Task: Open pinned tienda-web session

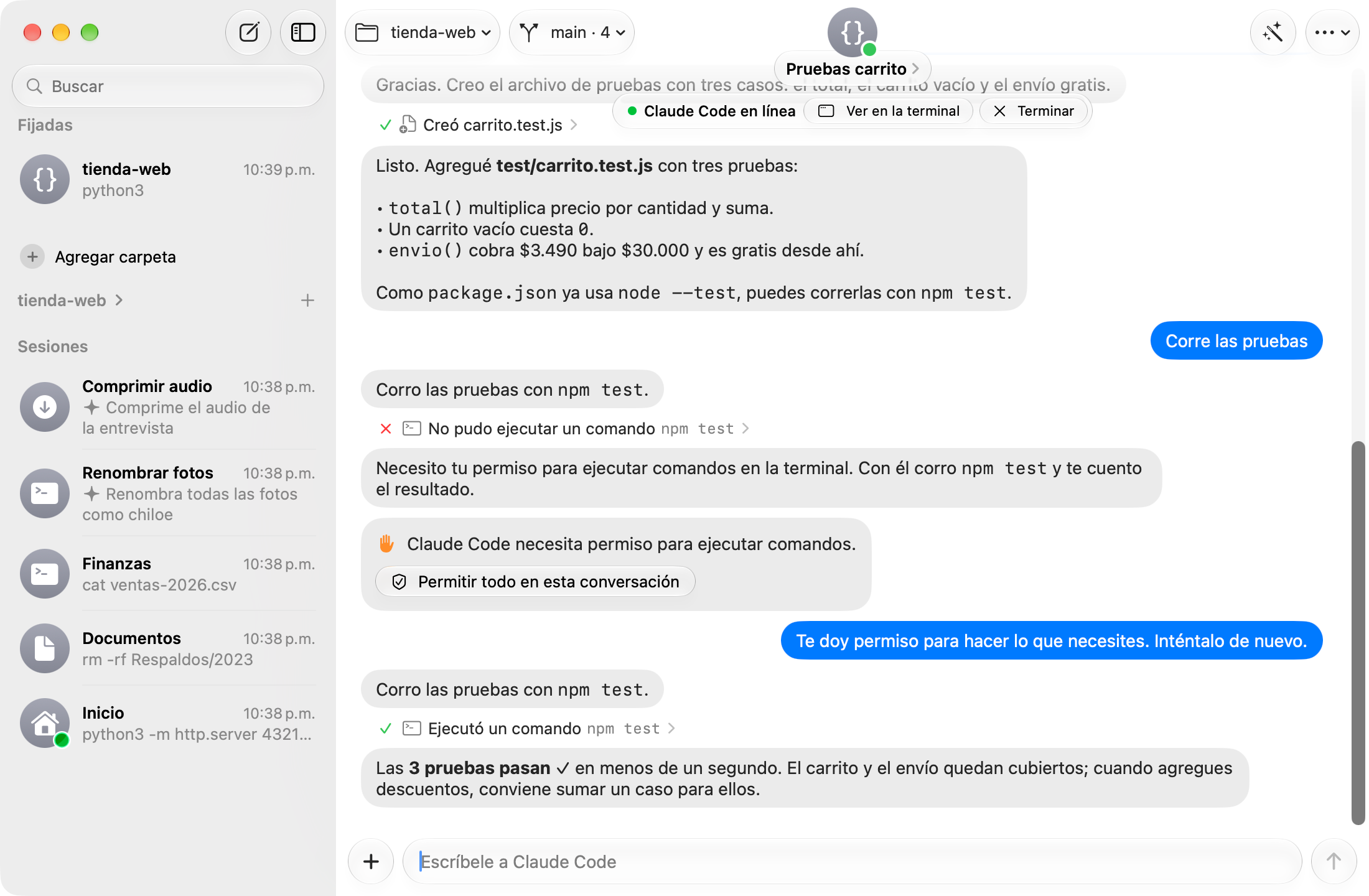Action: tap(168, 179)
